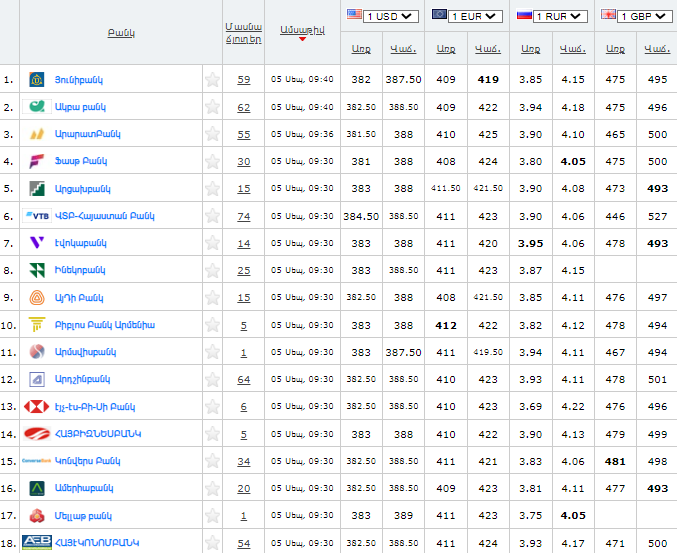Sort by RUR Առք column header

[x=531, y=49]
